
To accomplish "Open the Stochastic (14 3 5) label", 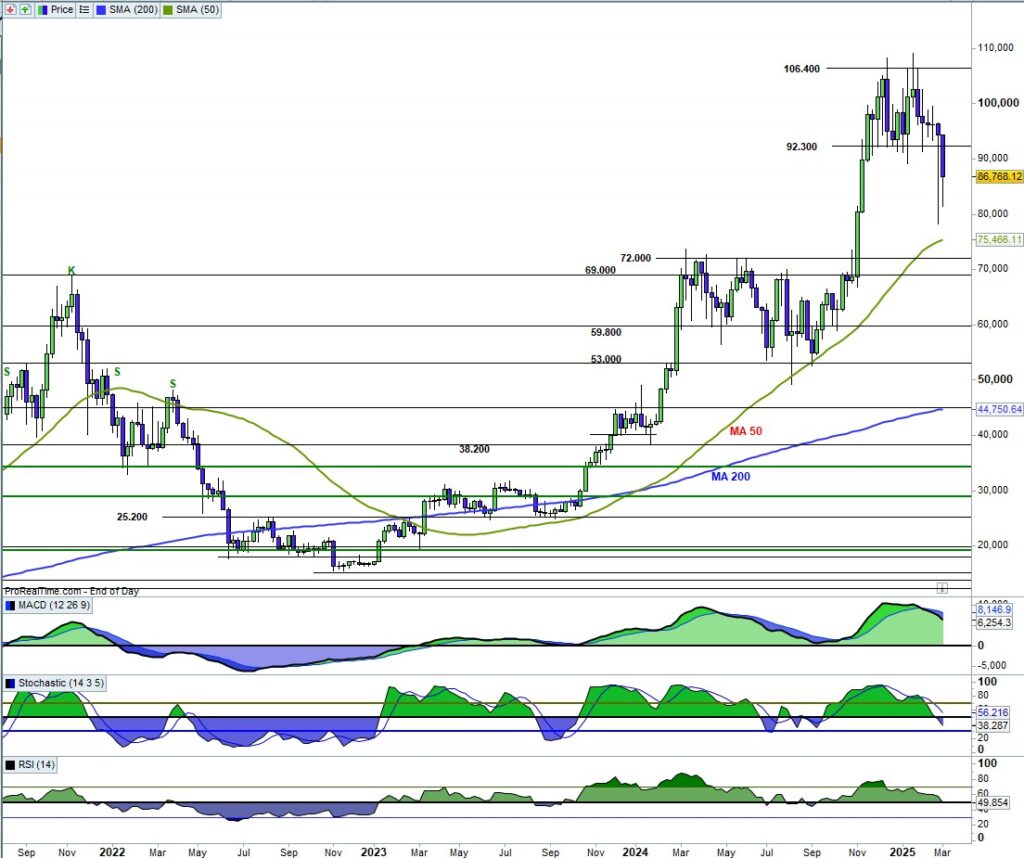I will coord(60,683).
